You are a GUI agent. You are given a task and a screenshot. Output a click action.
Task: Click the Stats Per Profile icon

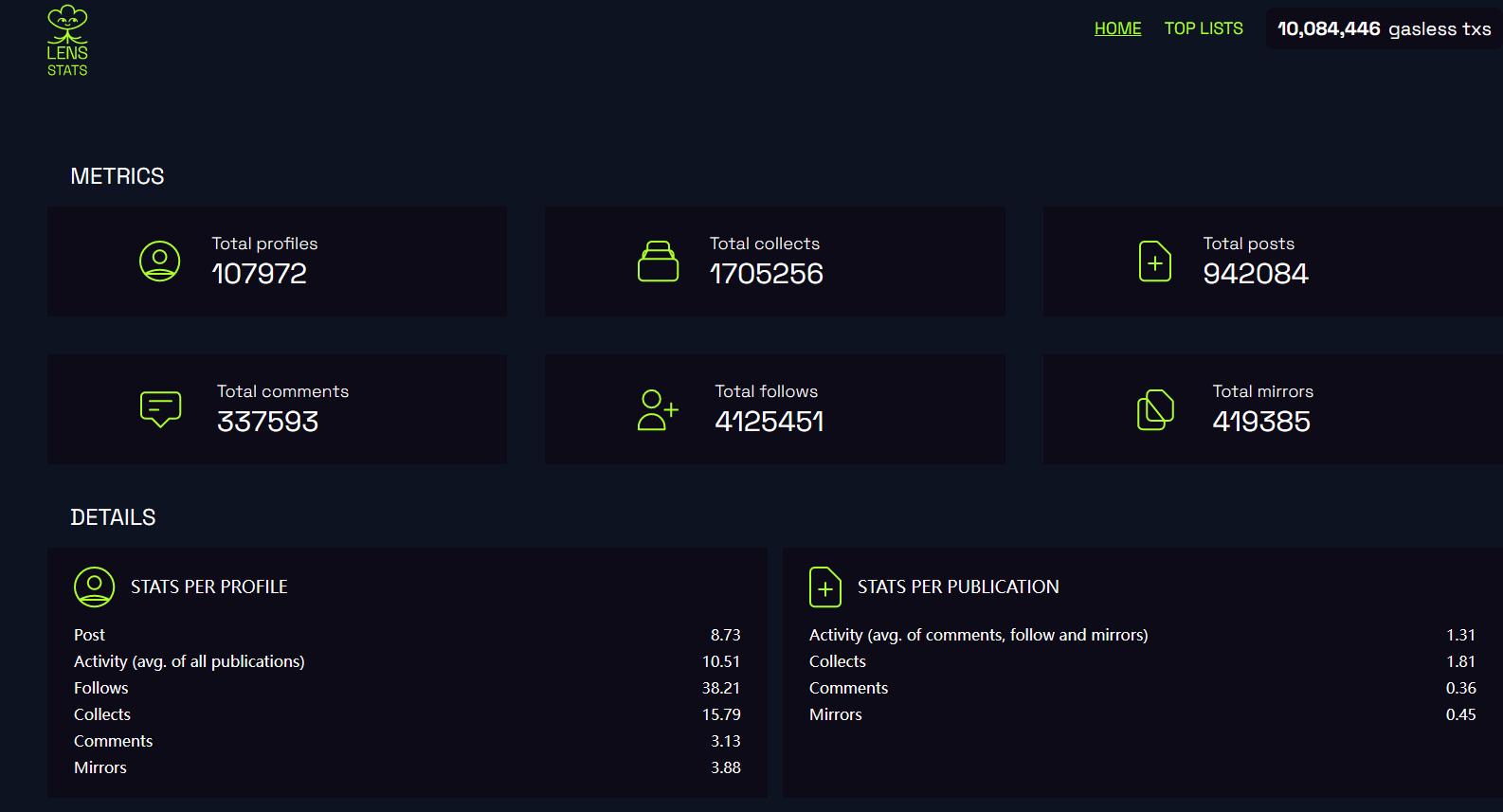pyautogui.click(x=94, y=586)
